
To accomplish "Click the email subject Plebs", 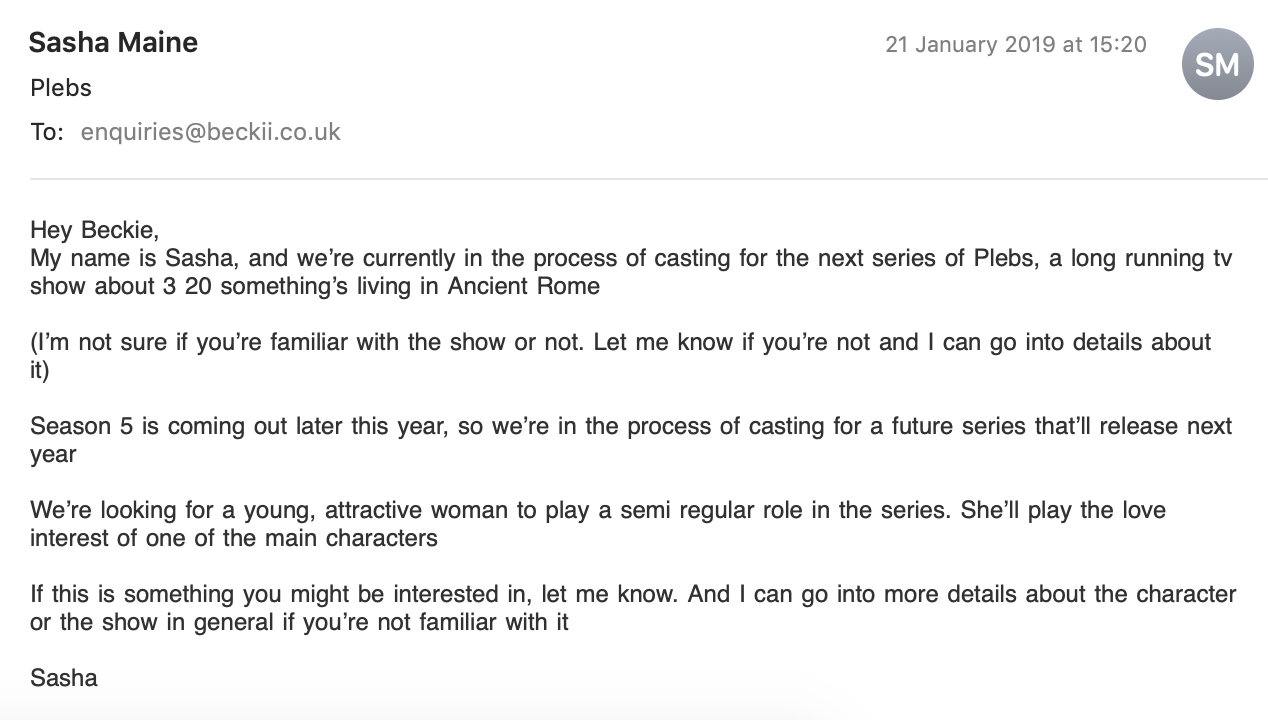I will coord(61,88).
